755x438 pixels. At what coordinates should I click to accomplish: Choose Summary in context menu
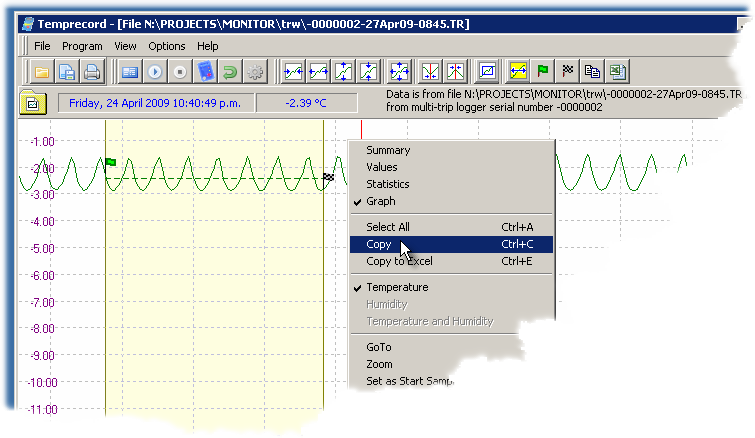(451, 150)
